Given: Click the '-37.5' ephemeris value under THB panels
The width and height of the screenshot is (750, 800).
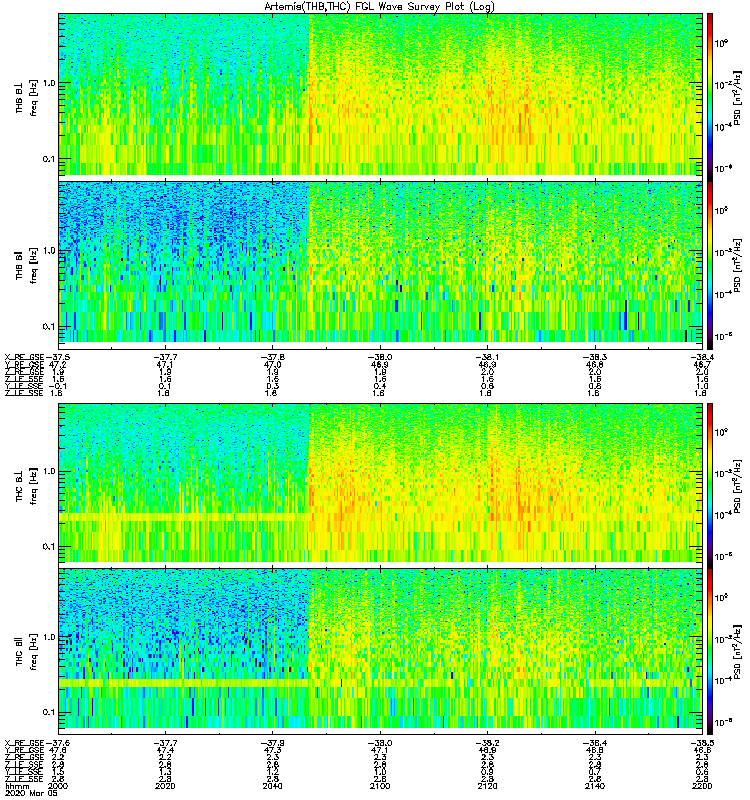Looking at the screenshot, I should pos(58,357).
